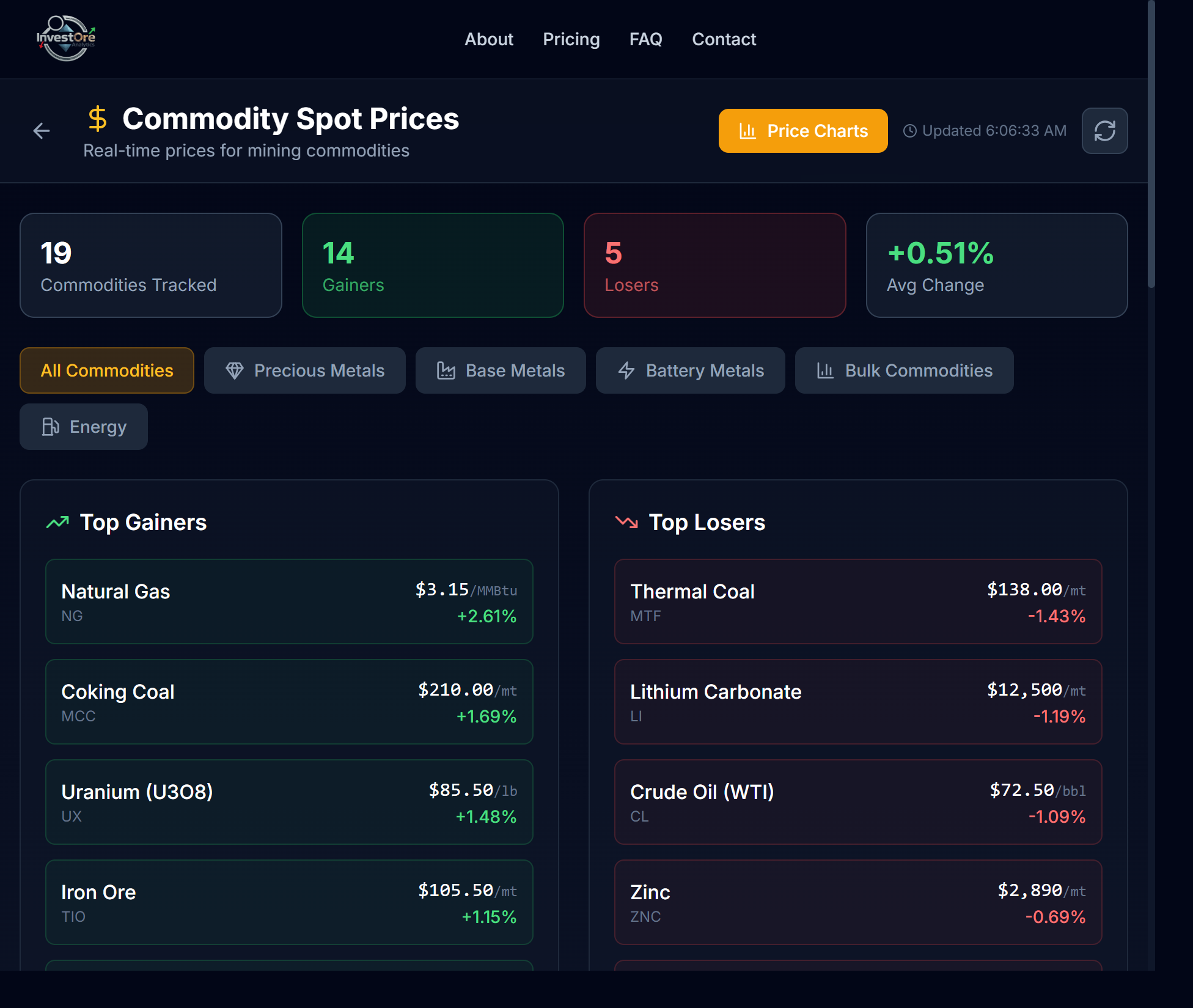Open Price Charts
This screenshot has height=1008, width=1193.
point(803,131)
